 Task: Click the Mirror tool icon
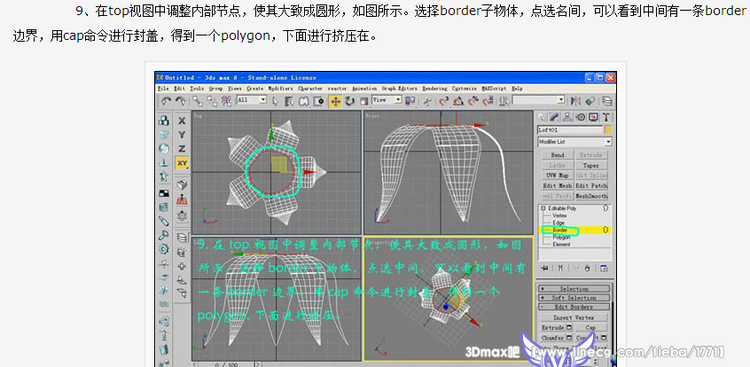point(576,101)
